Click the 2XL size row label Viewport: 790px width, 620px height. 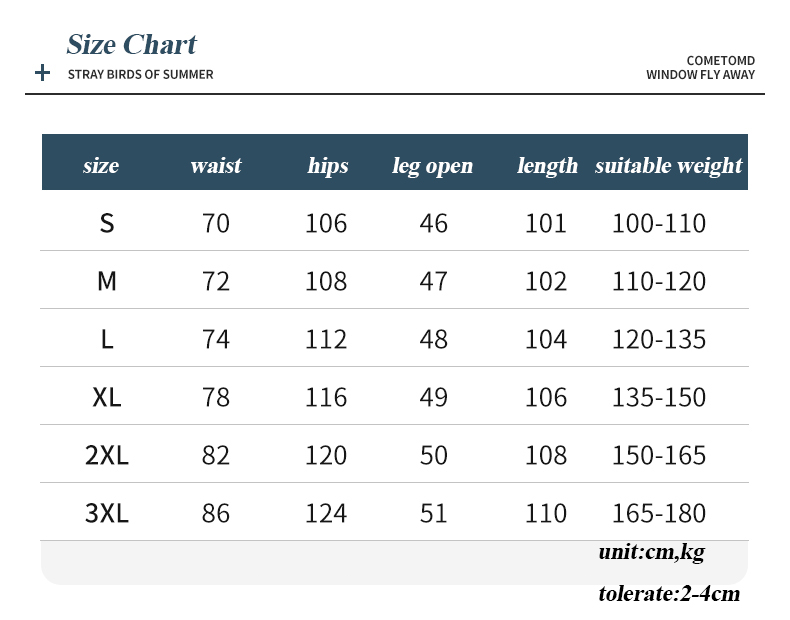[107, 455]
